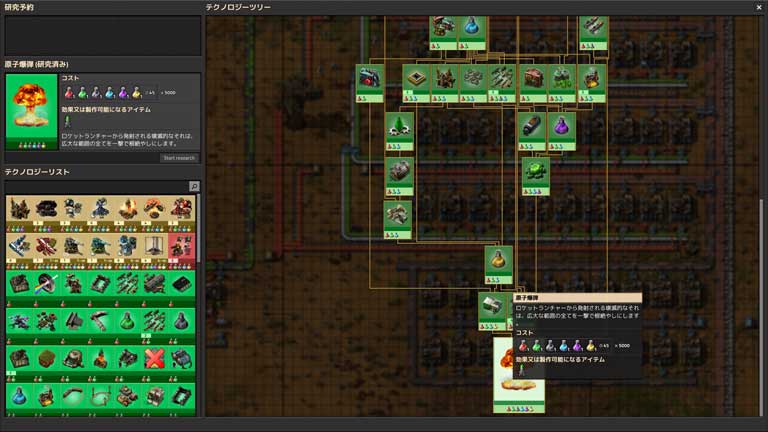
Task: Open the red chest node in tree
Action: tap(533, 83)
